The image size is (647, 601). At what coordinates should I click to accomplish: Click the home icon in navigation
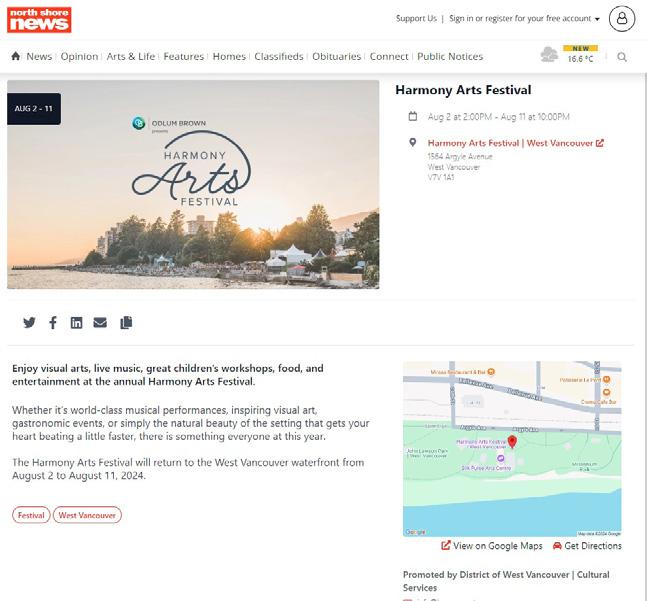pos(16,56)
